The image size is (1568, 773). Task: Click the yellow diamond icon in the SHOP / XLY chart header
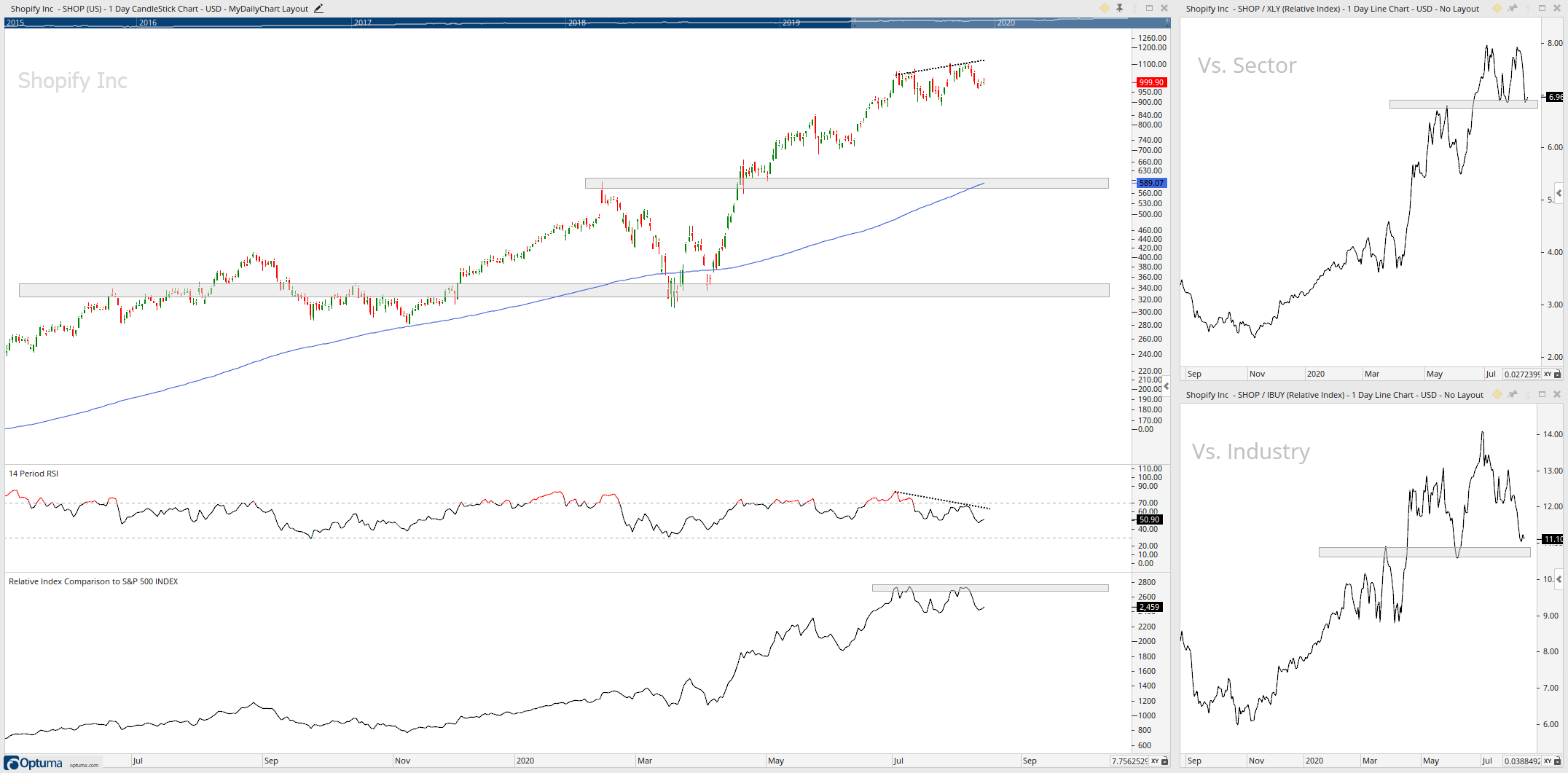[1497, 8]
